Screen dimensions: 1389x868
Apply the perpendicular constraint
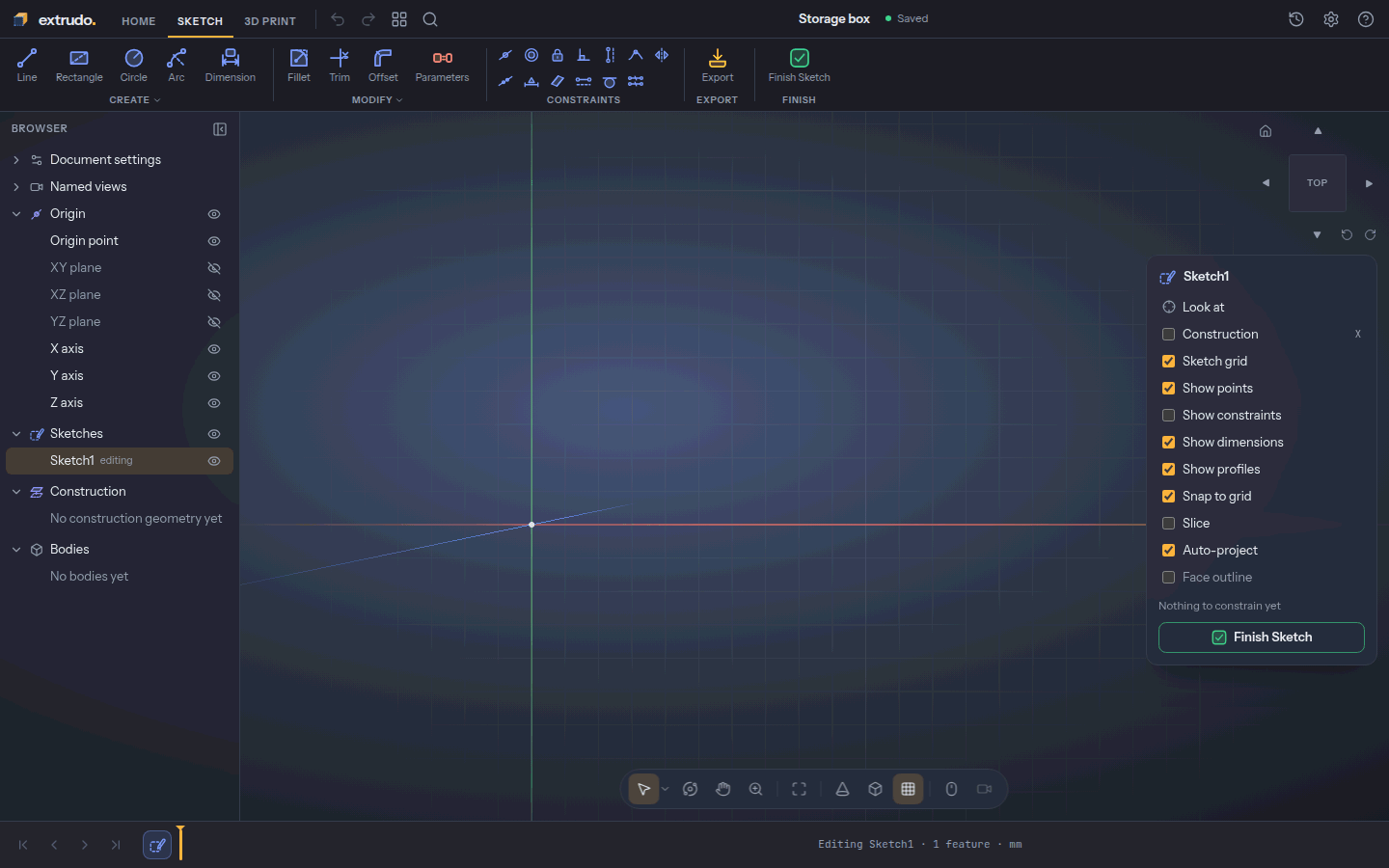tap(584, 55)
